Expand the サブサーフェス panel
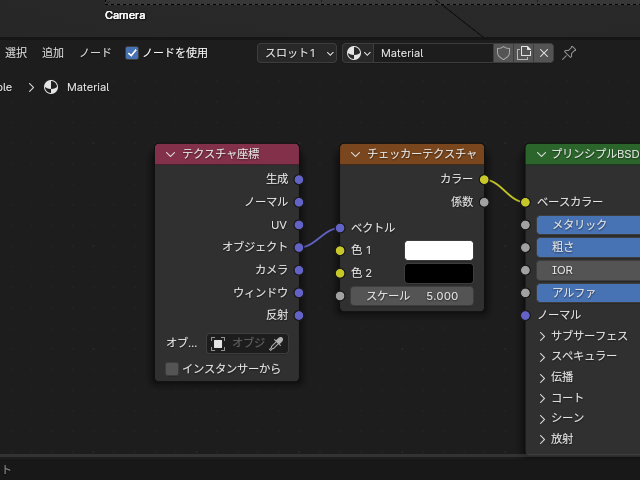This screenshot has width=640, height=480. (542, 336)
